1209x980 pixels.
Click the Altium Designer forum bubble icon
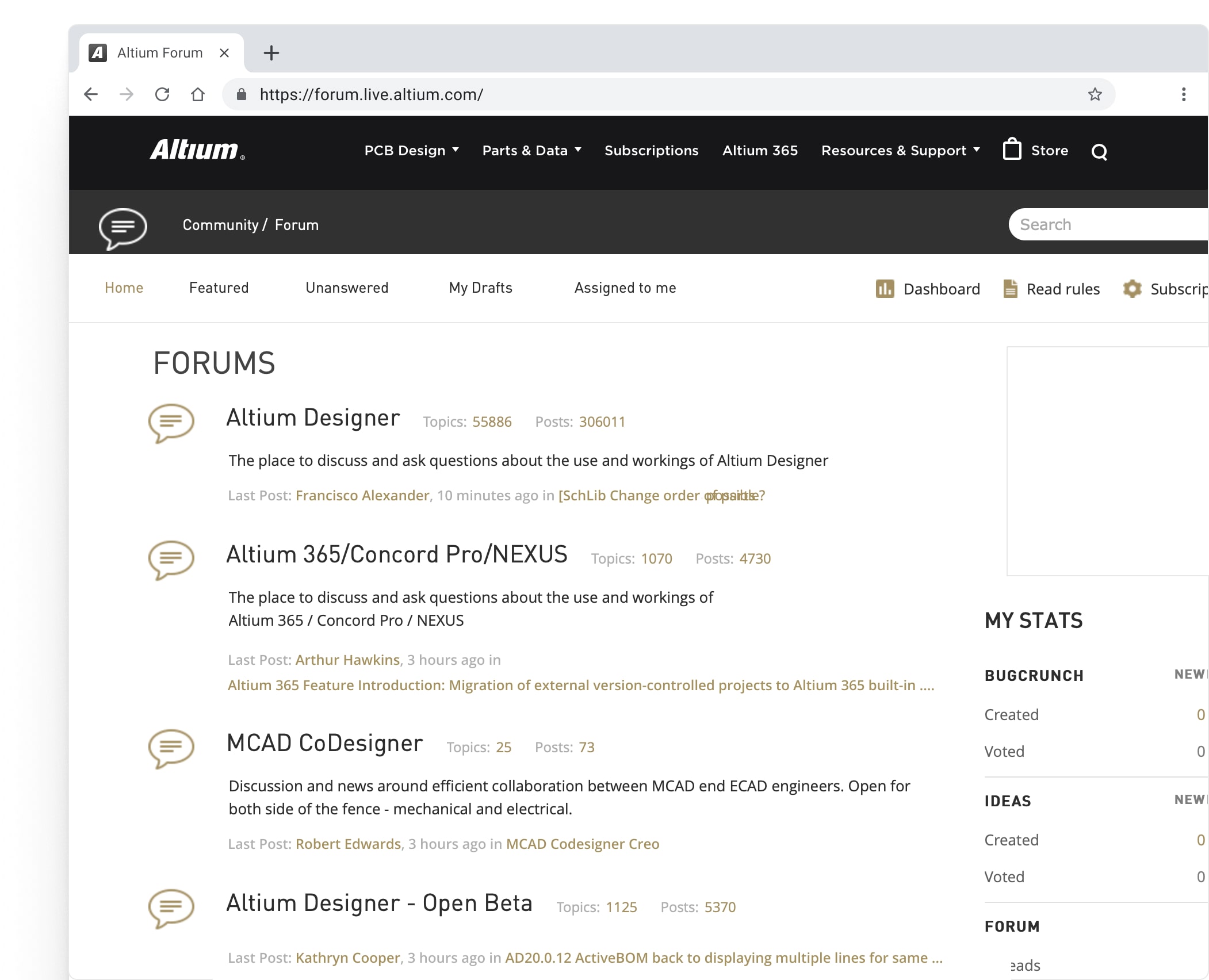(x=171, y=423)
